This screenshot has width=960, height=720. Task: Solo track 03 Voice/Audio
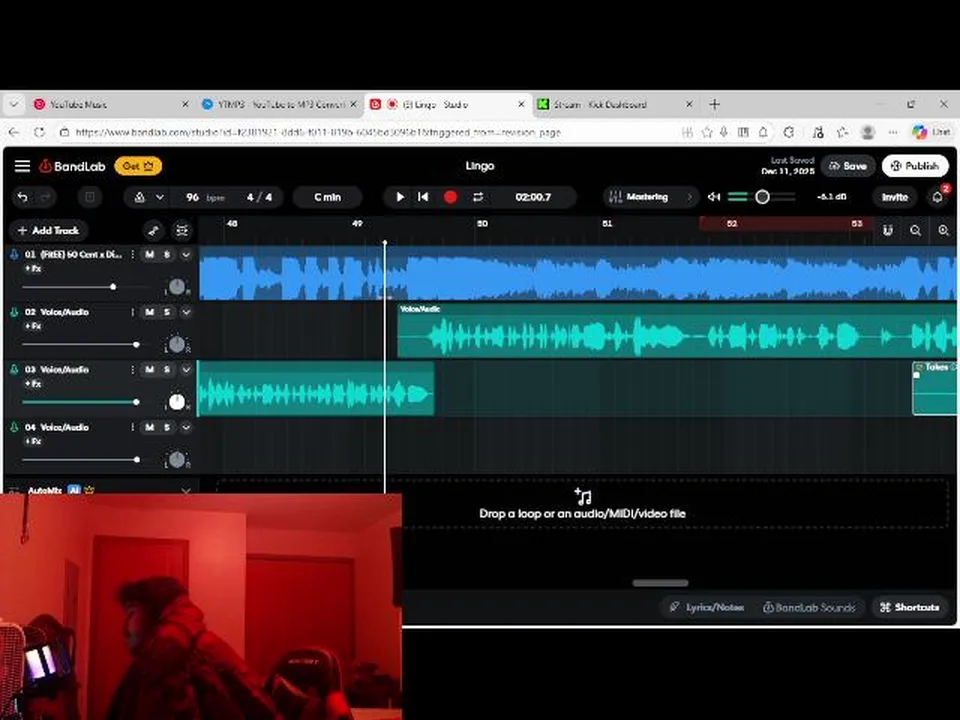[167, 370]
